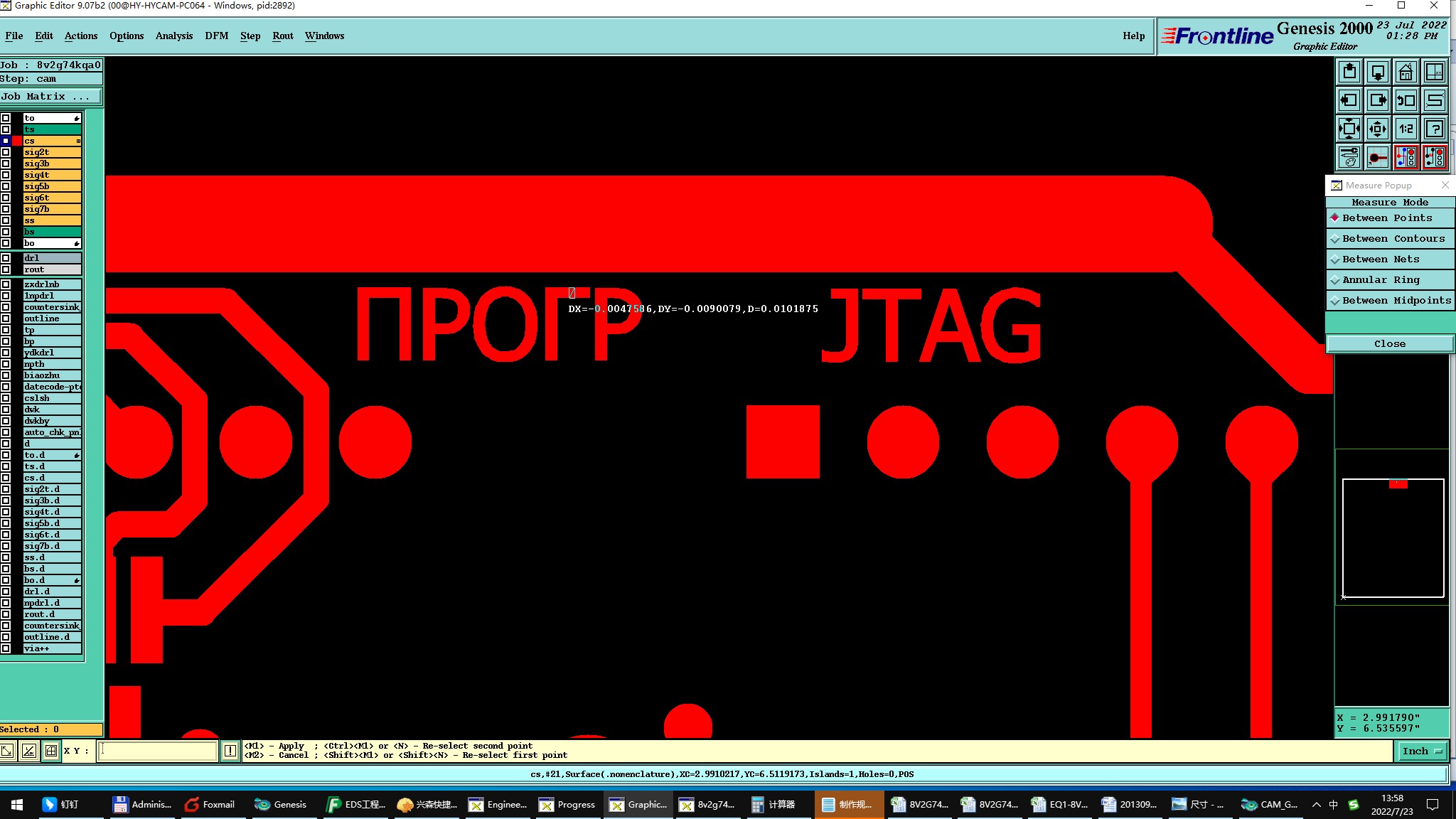
Task: Open the DFM menu
Action: (x=216, y=36)
